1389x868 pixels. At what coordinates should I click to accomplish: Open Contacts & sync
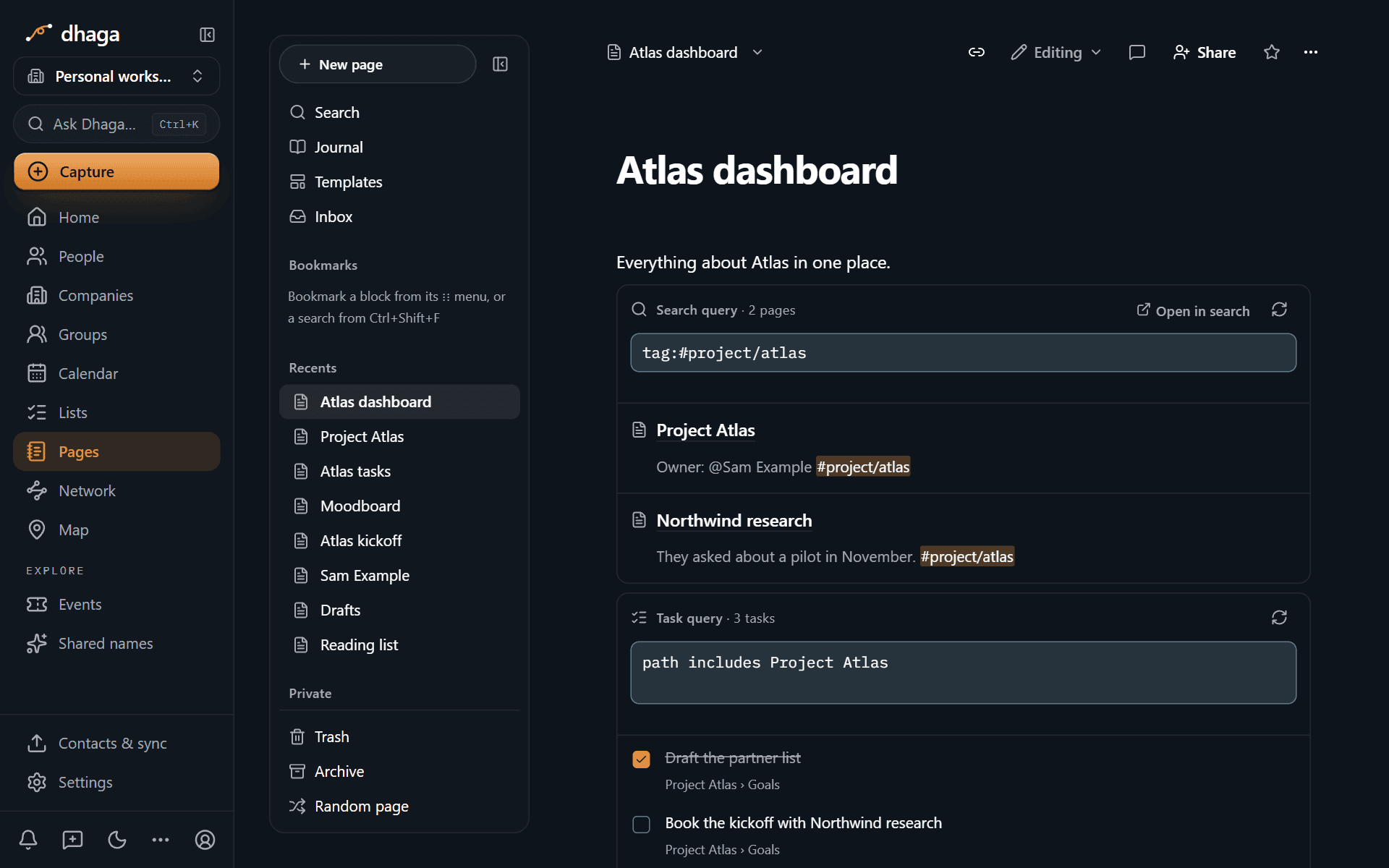116,743
